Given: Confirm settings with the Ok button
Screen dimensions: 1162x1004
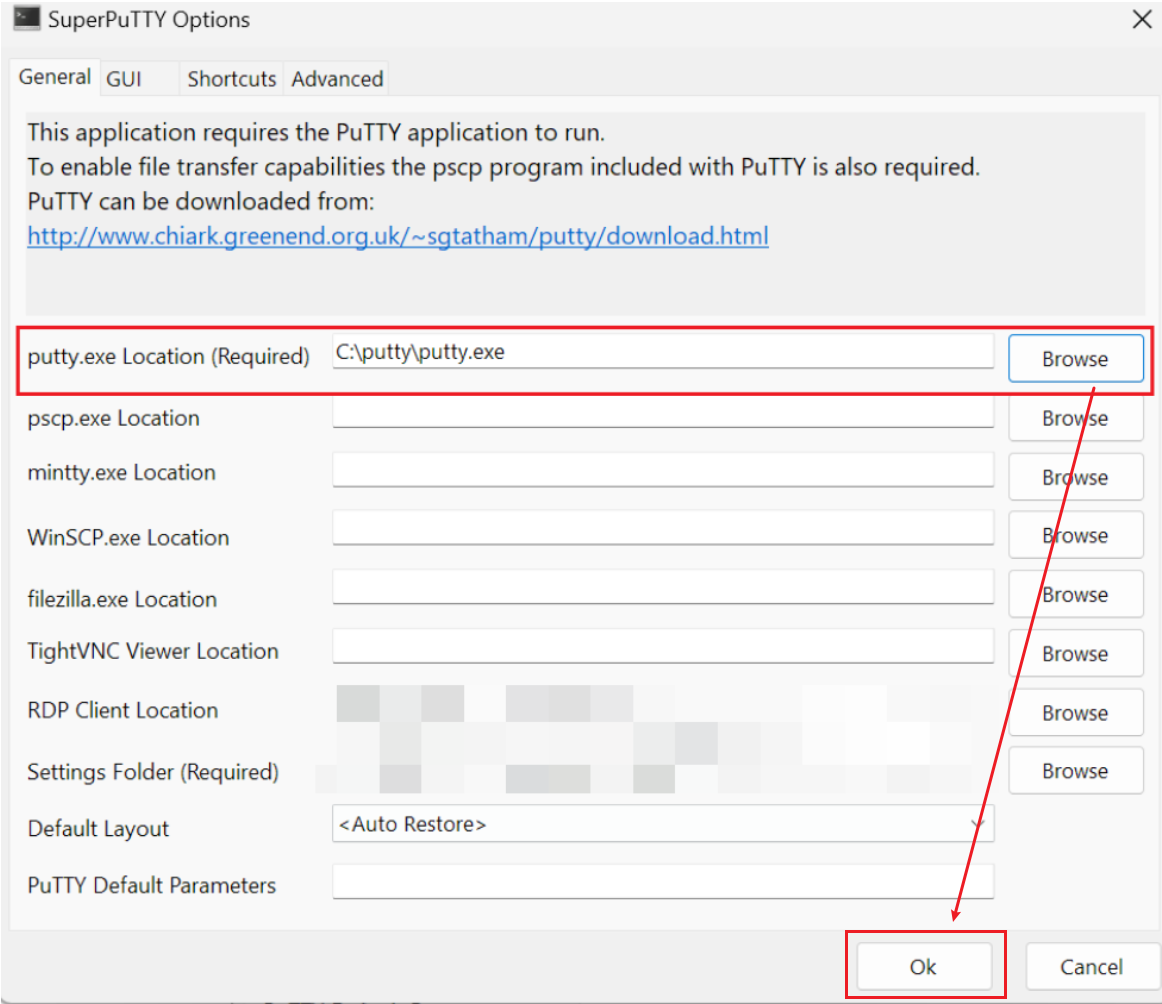Looking at the screenshot, I should [x=924, y=967].
